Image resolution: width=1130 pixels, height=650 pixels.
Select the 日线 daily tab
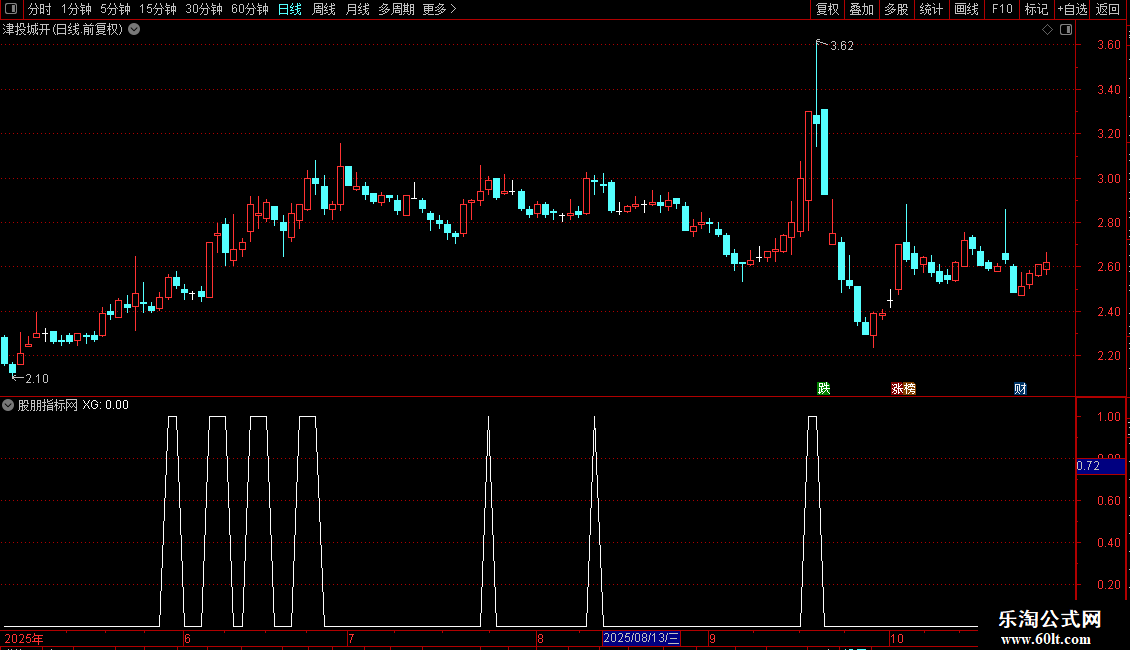click(290, 9)
